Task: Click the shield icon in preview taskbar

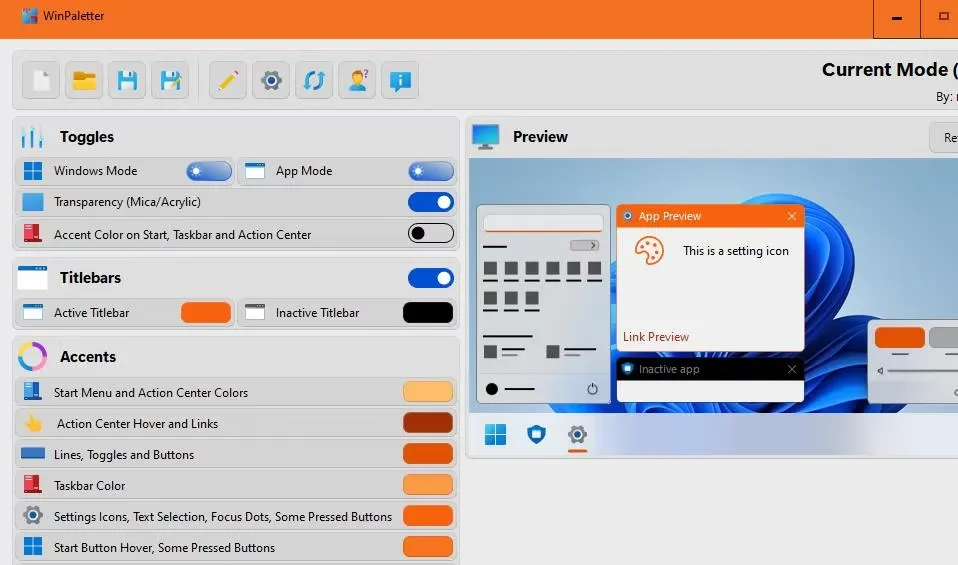Action: (536, 435)
